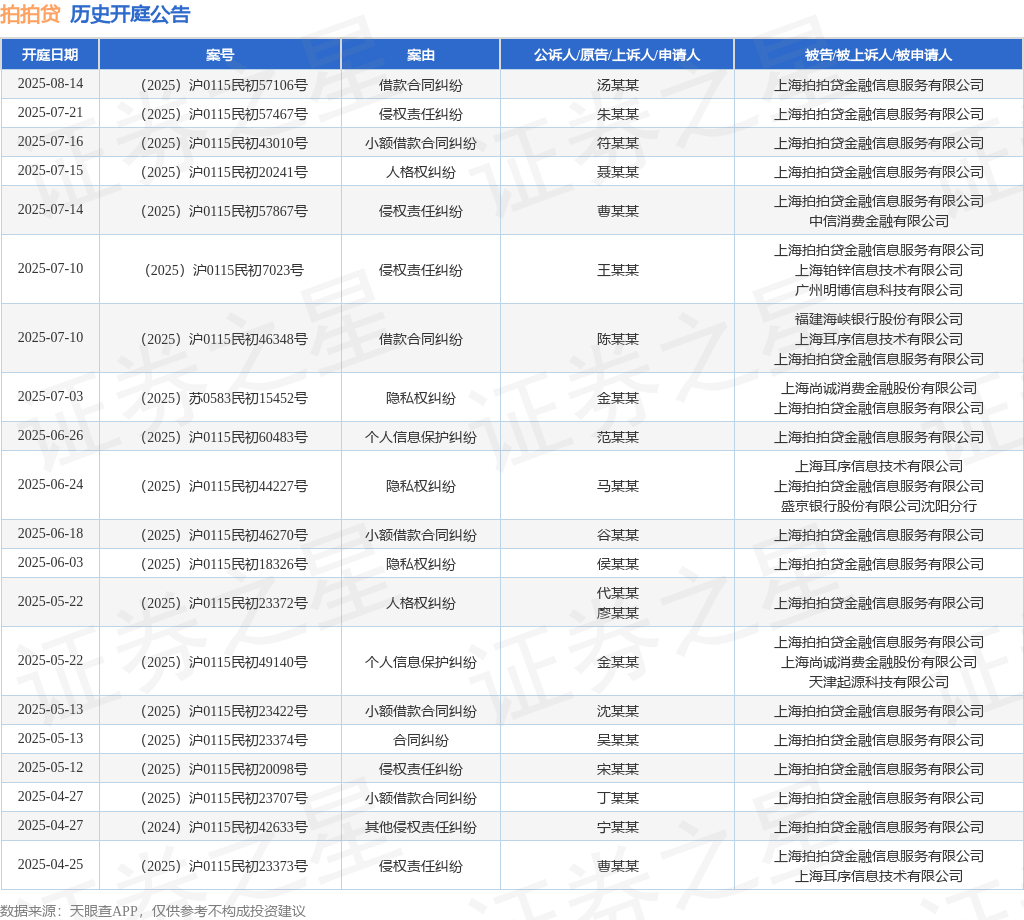The height and width of the screenshot is (920, 1024).
Task: Click the 数据来源 天眼查APP footer note
Action: (153, 911)
